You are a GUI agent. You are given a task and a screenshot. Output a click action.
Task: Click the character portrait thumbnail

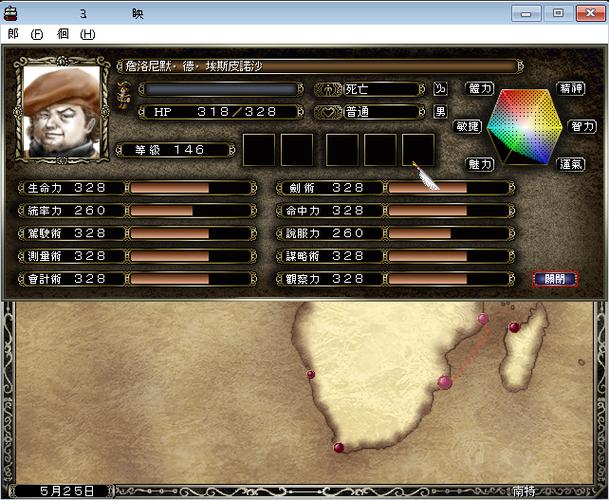coord(61,111)
